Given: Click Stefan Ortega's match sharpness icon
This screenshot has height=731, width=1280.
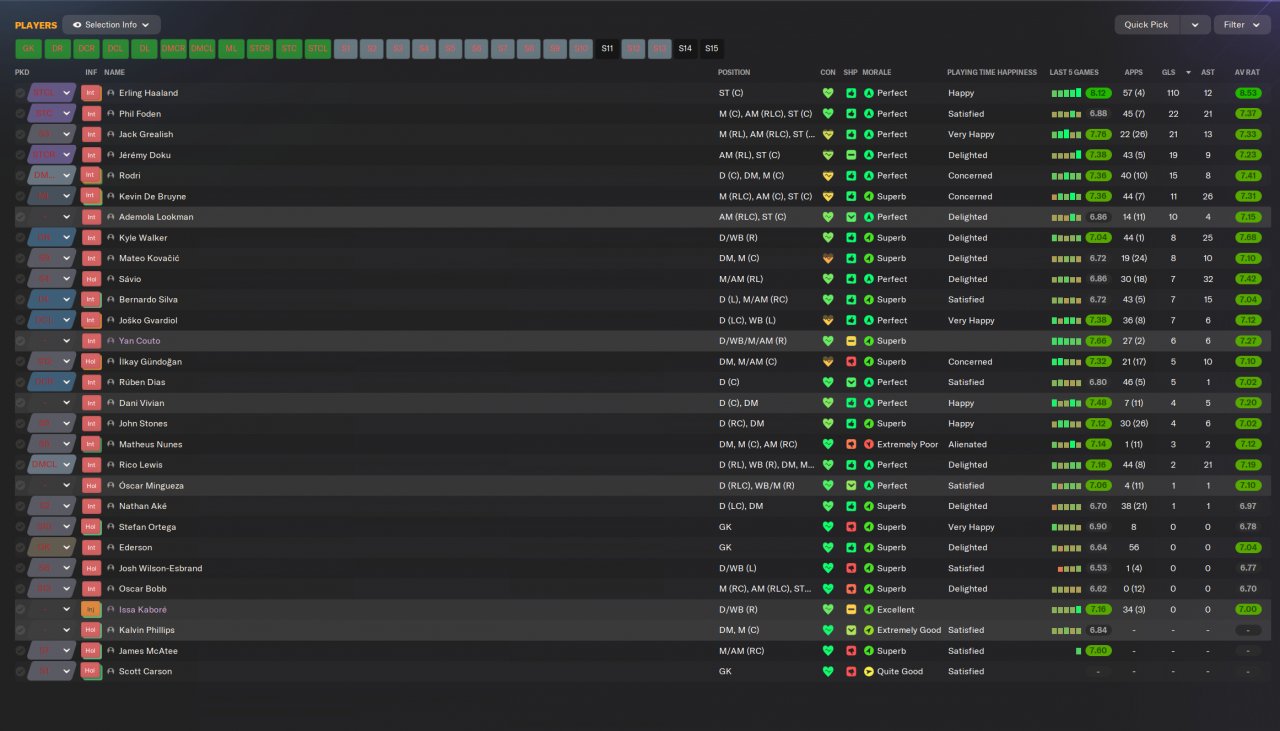Looking at the screenshot, I should 851,527.
